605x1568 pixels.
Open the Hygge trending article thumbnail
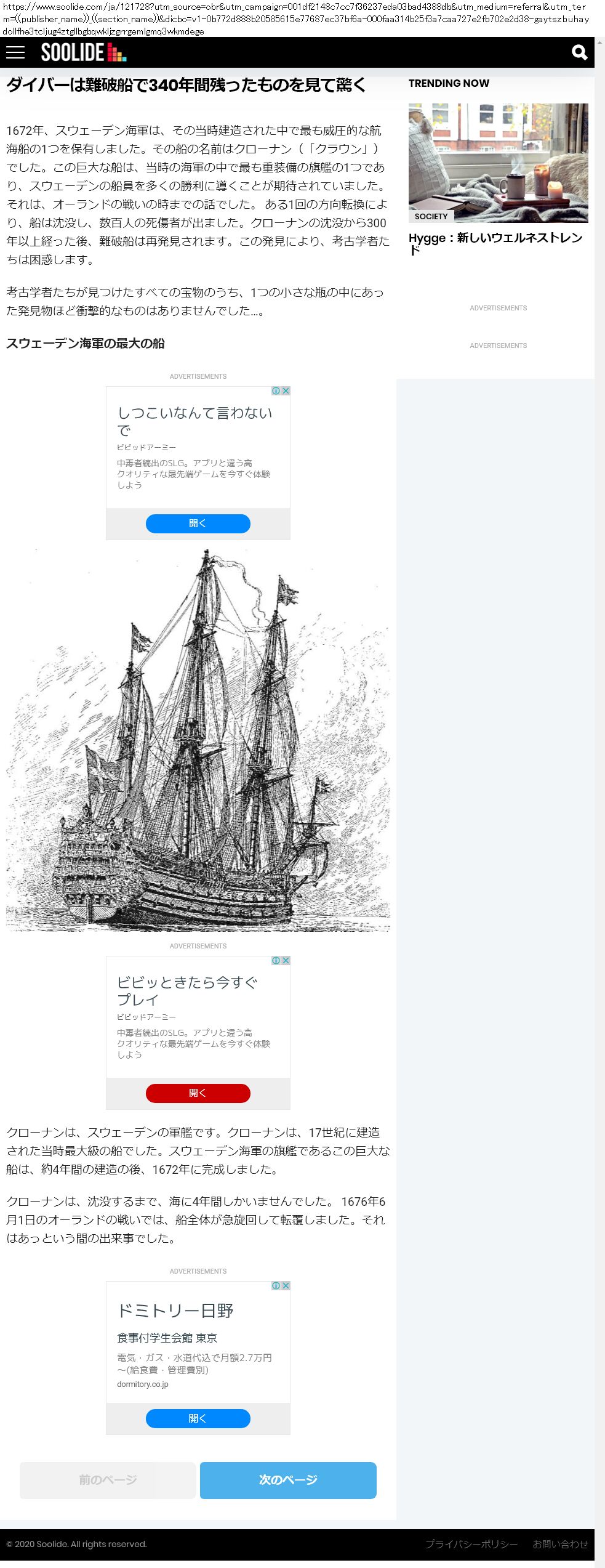pos(498,163)
